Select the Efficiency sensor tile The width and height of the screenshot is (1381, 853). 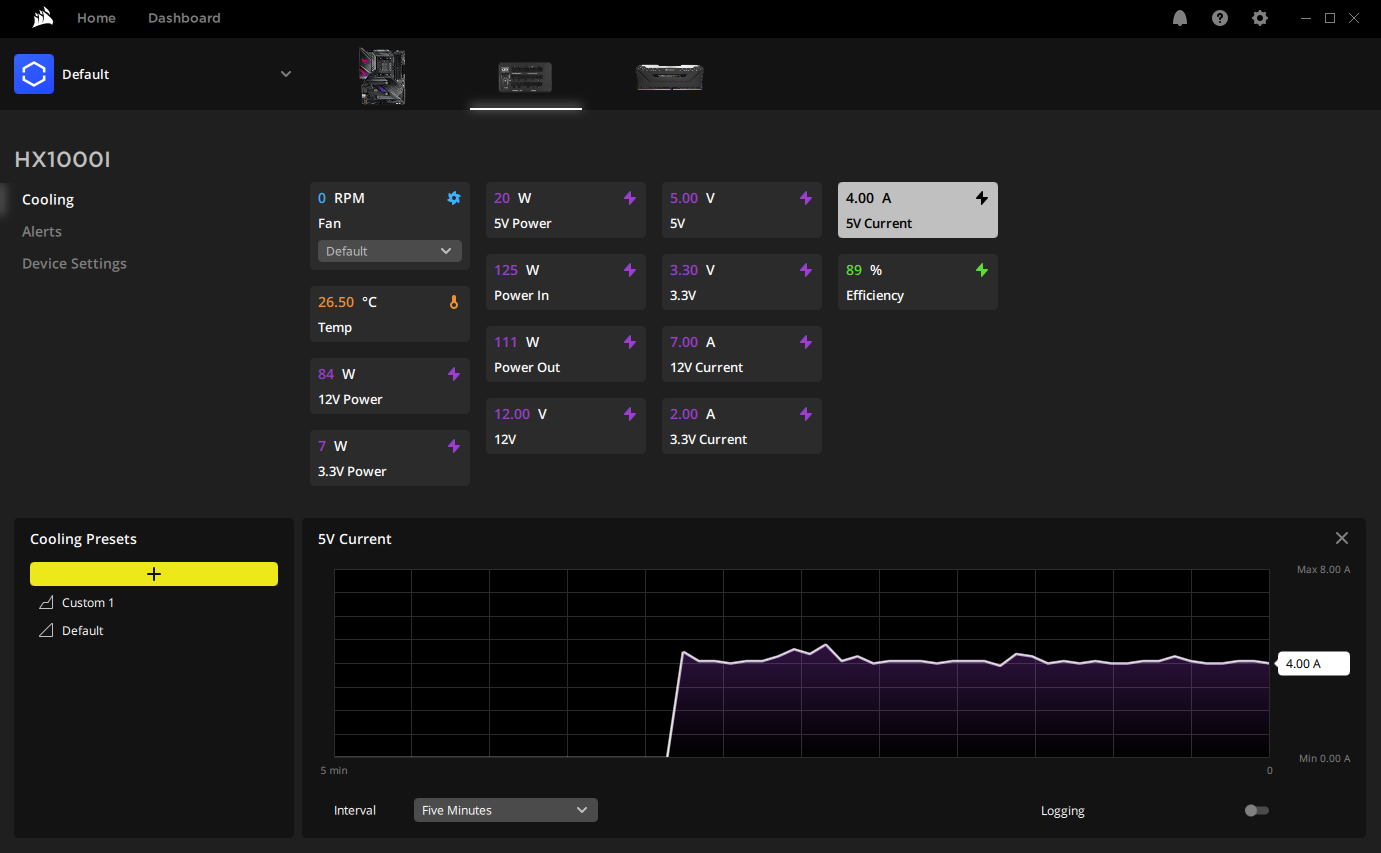[x=918, y=282]
